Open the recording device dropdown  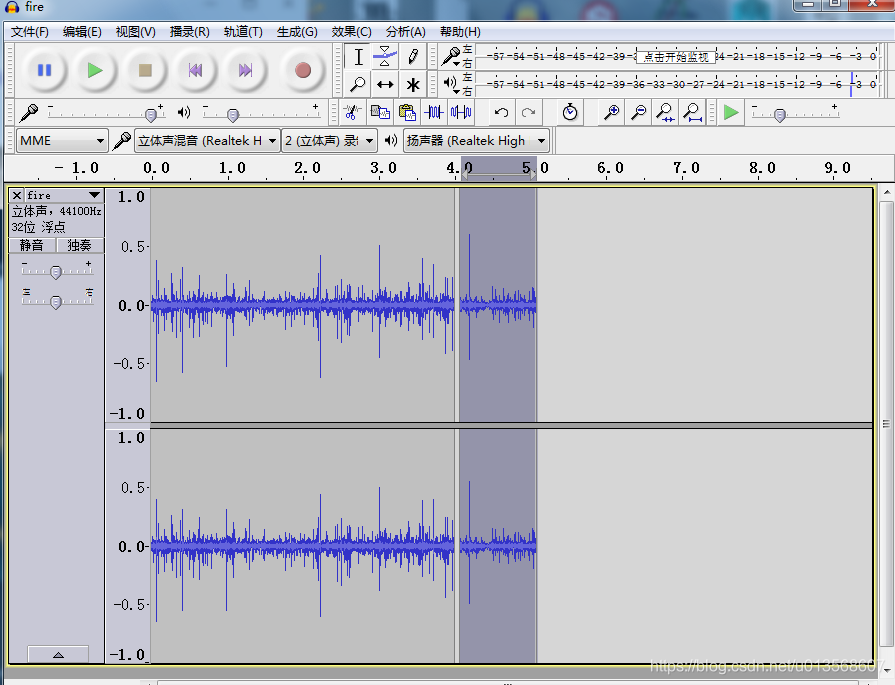point(207,140)
